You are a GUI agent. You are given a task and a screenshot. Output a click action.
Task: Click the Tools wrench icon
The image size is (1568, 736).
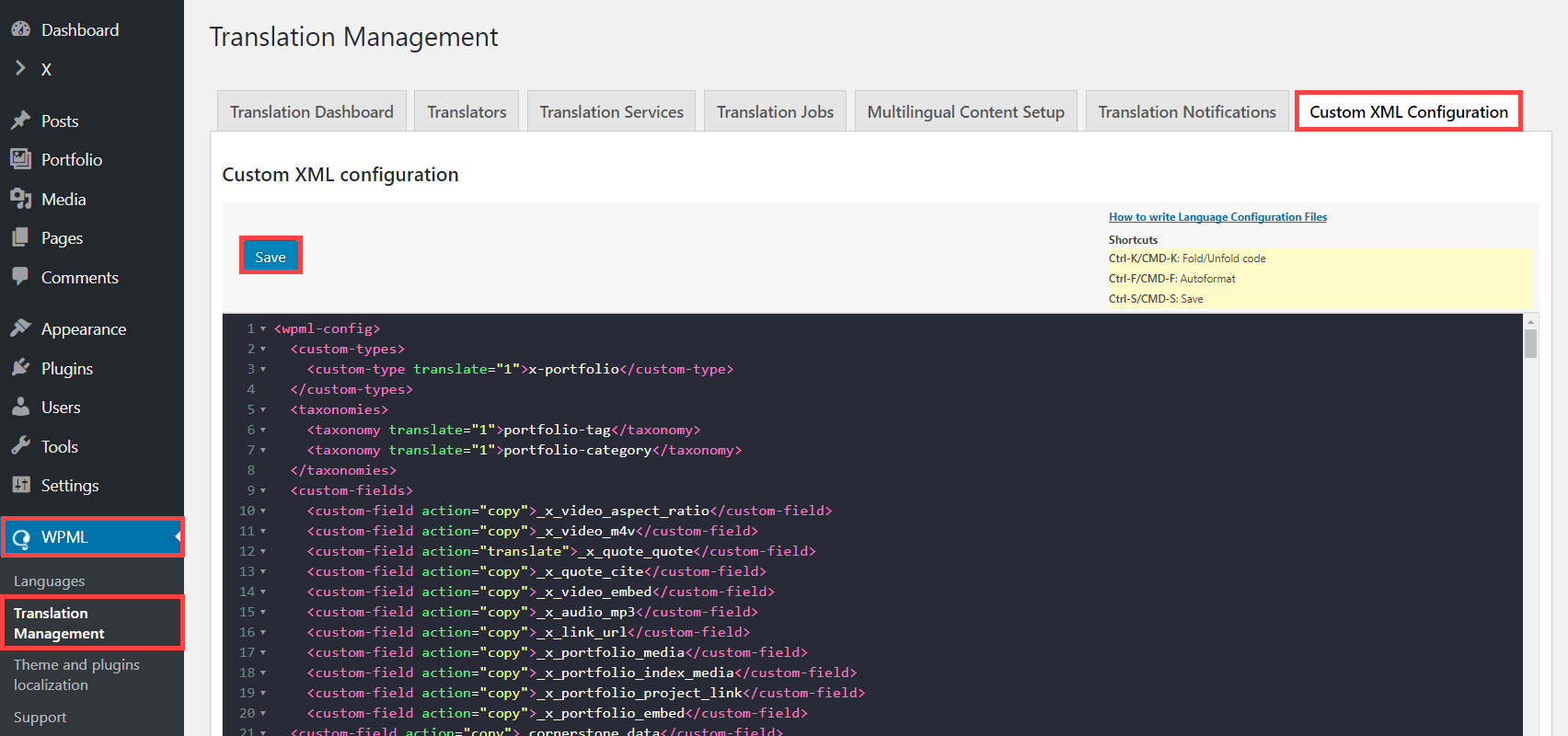pos(20,446)
